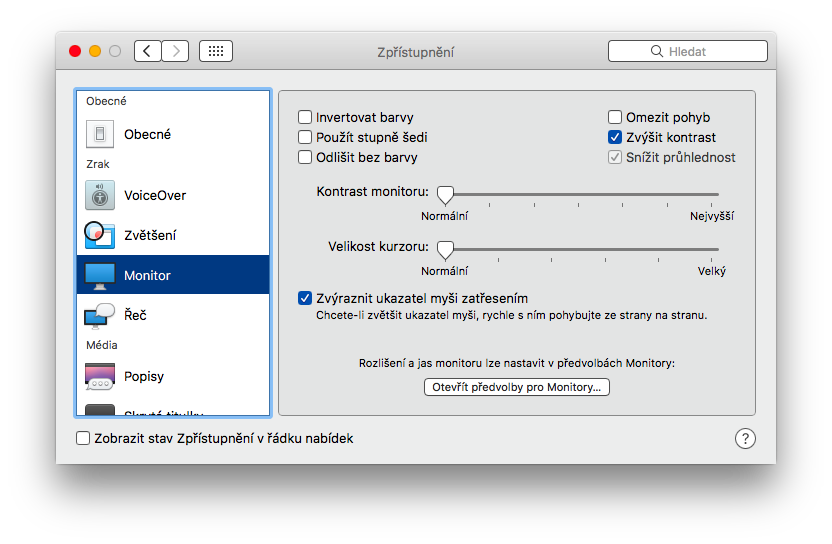
Task: Enable Omezit pohyb checkbox
Action: [615, 117]
